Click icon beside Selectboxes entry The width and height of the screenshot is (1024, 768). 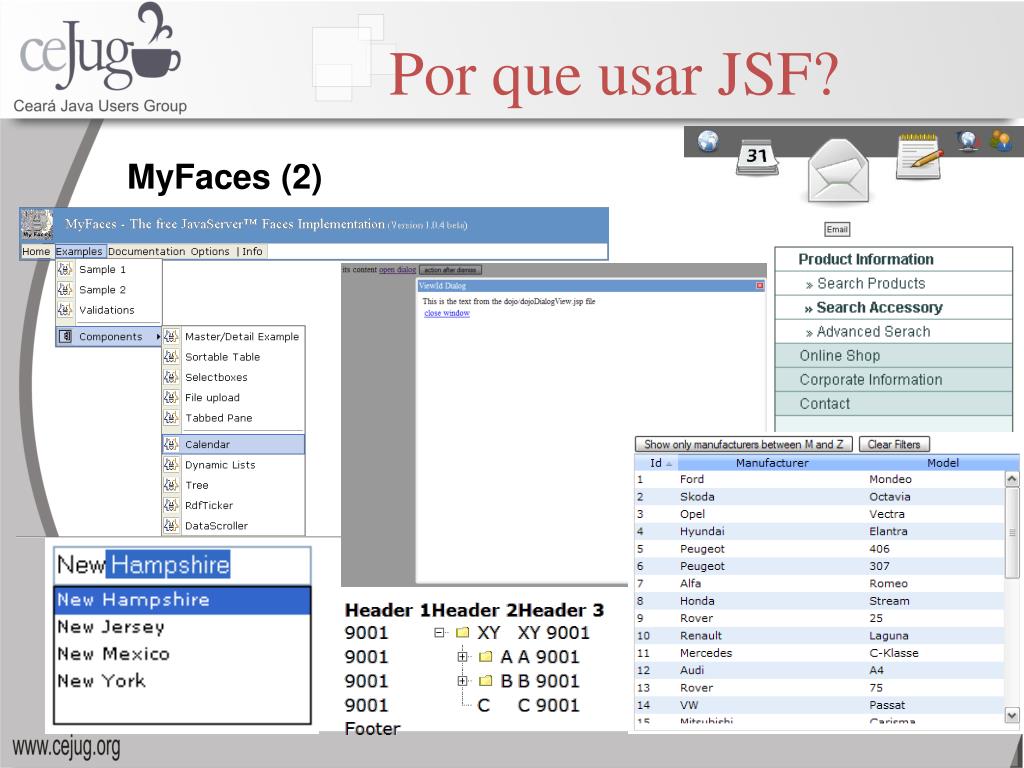pos(171,377)
